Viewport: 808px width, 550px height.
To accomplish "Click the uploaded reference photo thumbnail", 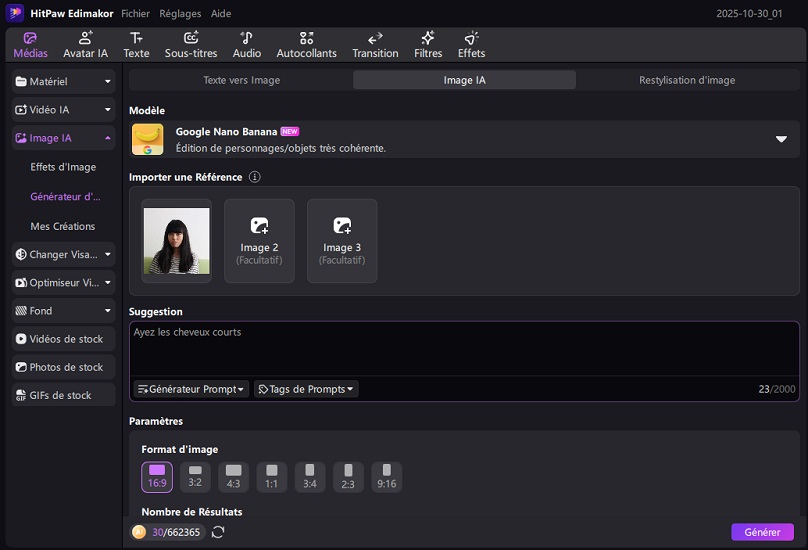I will click(x=177, y=240).
